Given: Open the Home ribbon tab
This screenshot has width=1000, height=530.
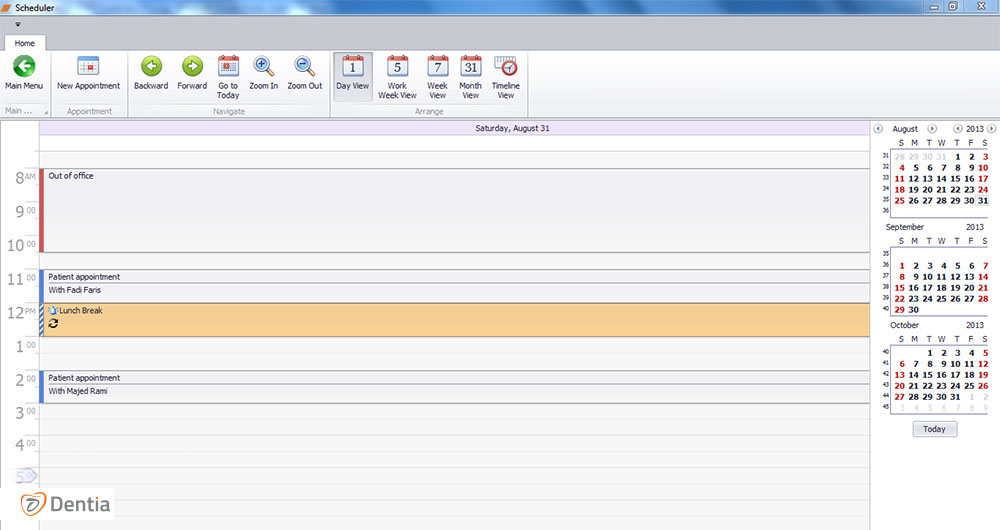Looking at the screenshot, I should point(24,43).
